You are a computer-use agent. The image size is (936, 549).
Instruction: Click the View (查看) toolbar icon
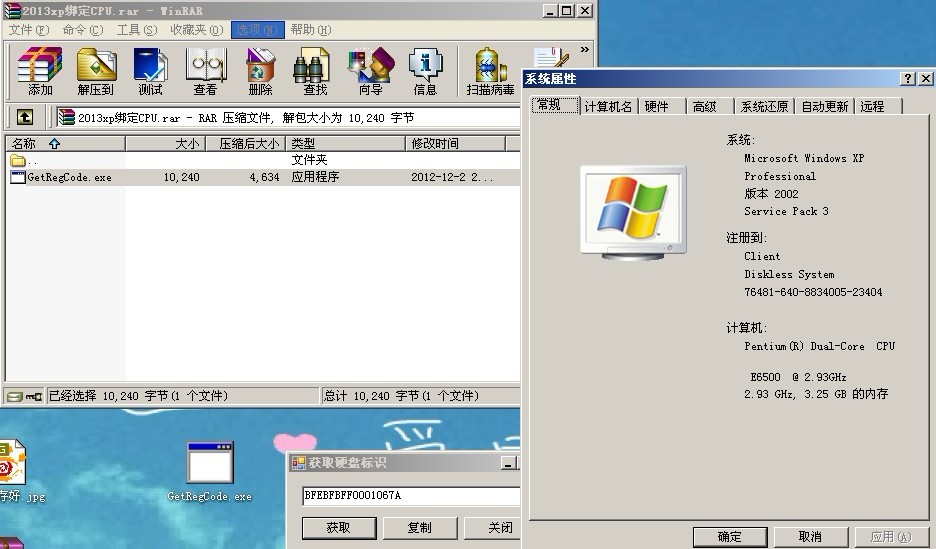coord(205,72)
